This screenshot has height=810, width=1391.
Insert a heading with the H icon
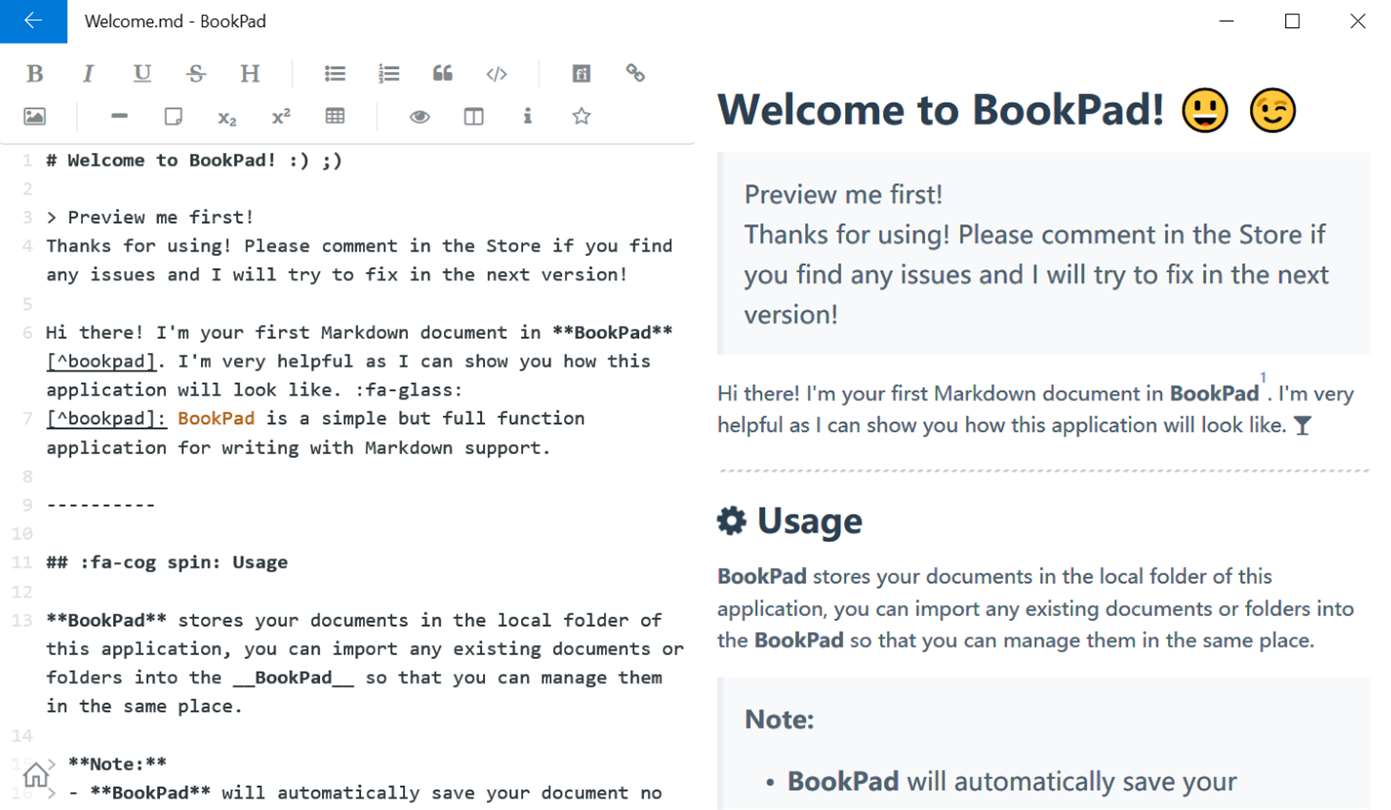[x=250, y=73]
